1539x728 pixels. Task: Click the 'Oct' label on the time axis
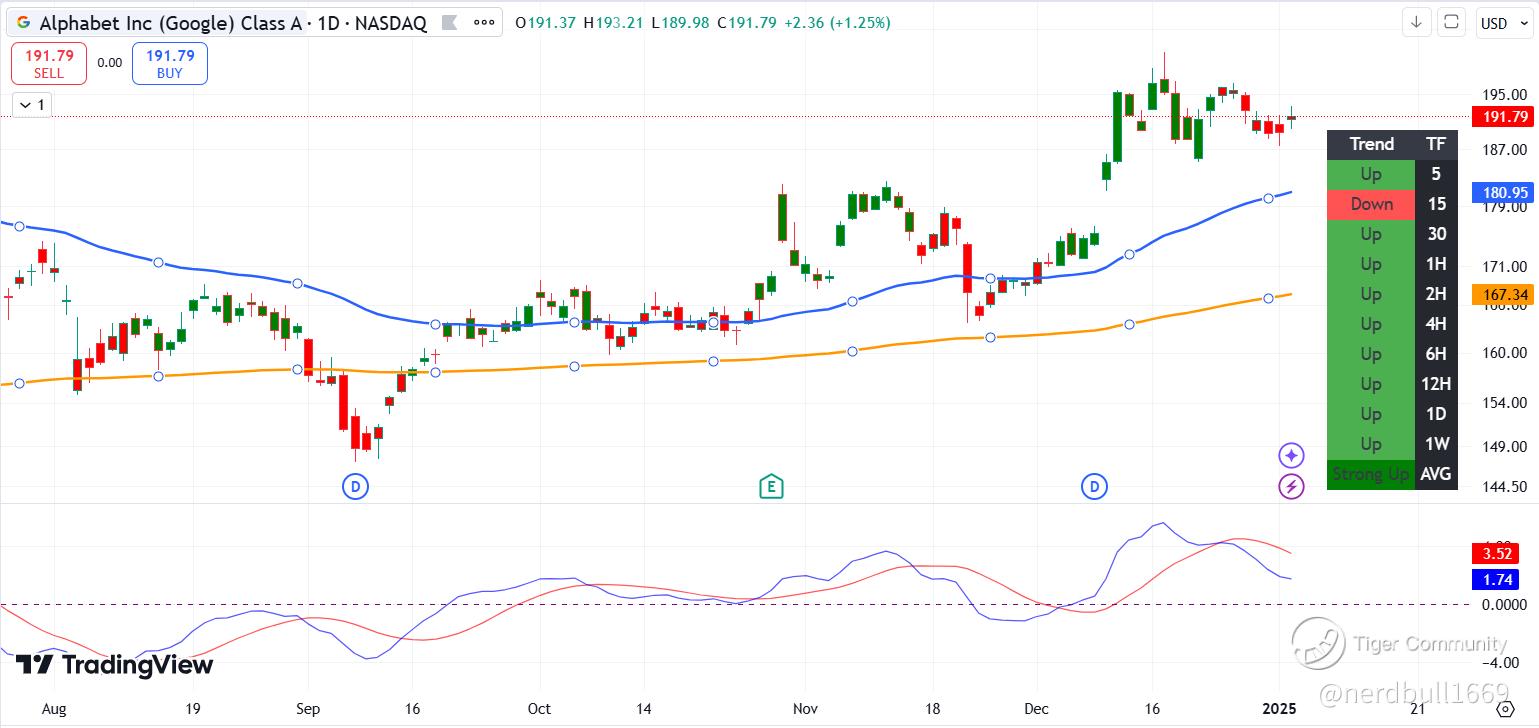click(539, 709)
